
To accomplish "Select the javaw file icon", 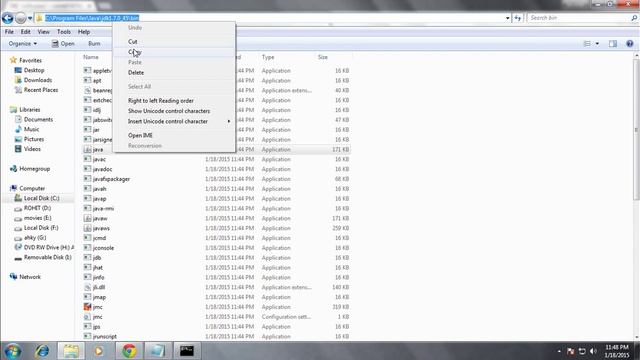I will tap(87, 218).
